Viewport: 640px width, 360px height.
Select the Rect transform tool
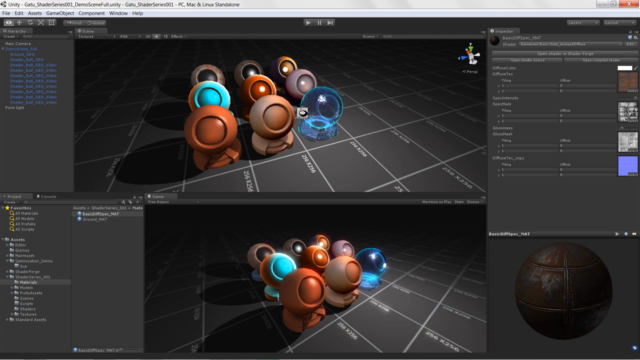51,22
